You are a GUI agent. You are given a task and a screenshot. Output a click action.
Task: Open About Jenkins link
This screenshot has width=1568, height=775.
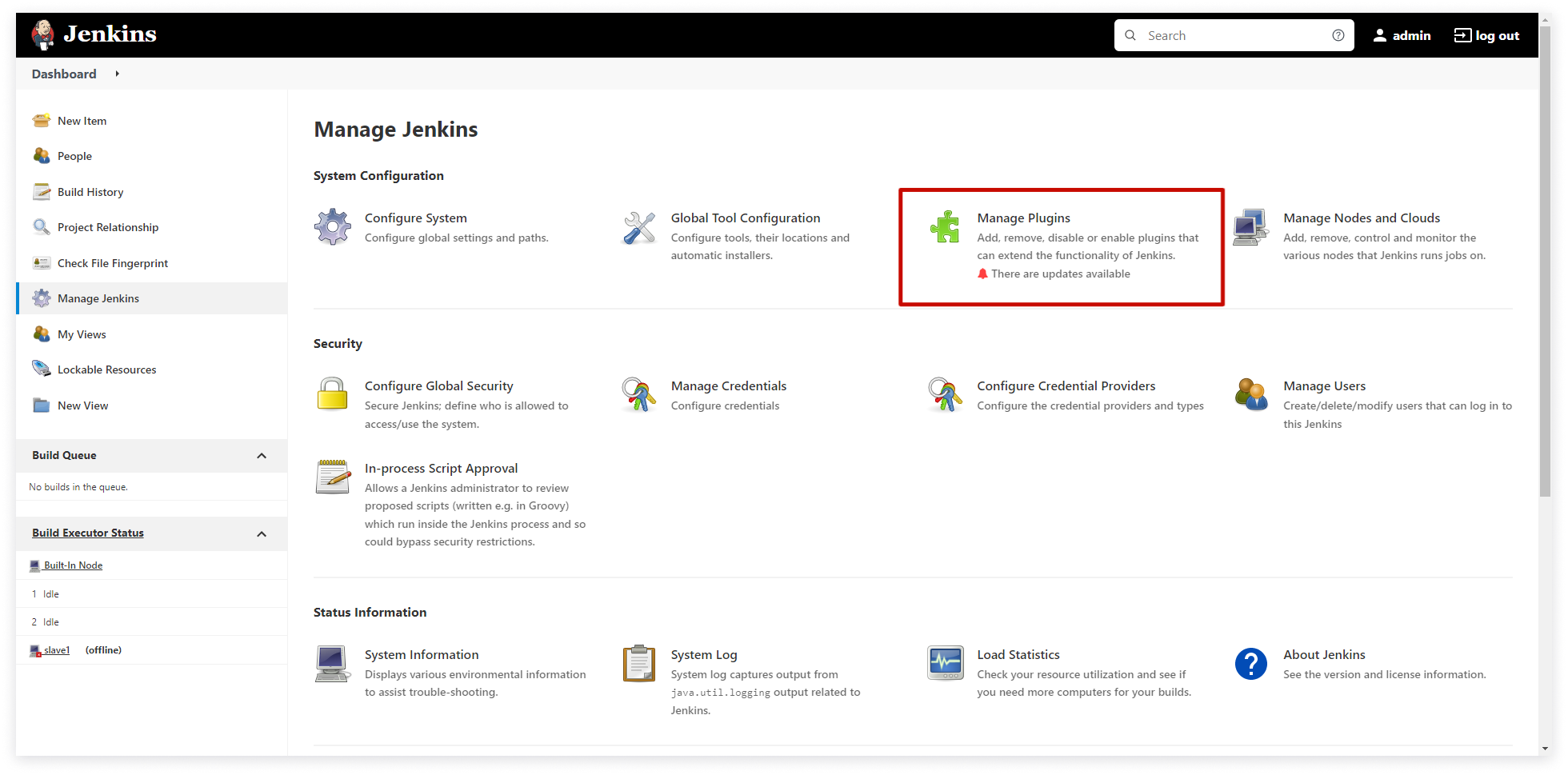[1324, 654]
